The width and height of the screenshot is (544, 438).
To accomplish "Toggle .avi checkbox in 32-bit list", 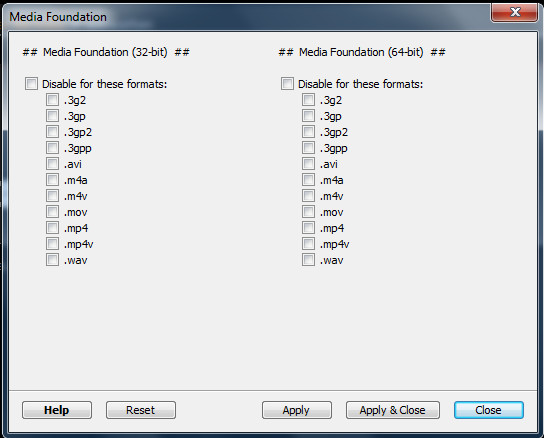I will point(52,163).
